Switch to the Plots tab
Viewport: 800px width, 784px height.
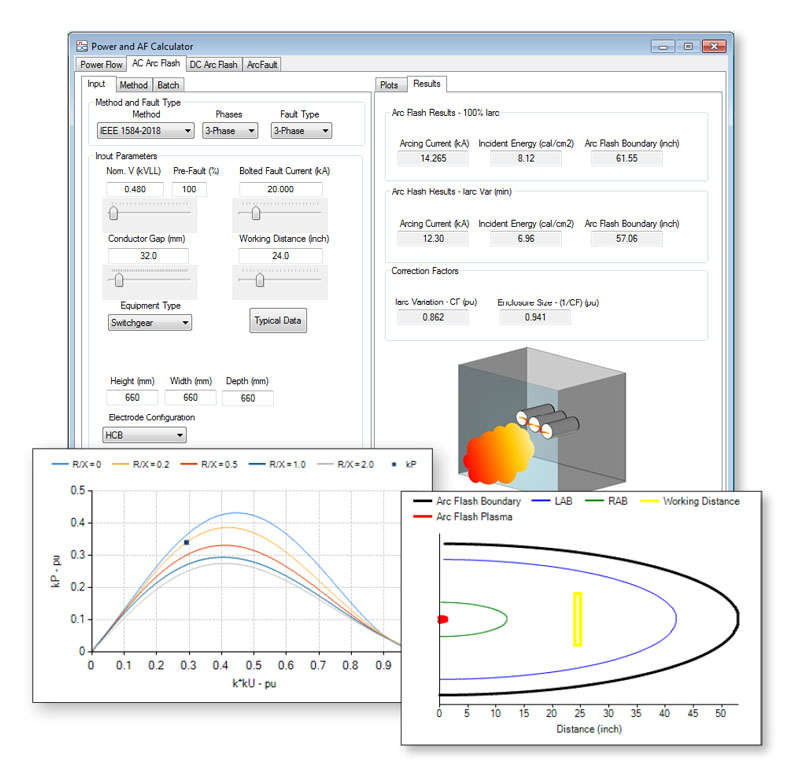click(x=390, y=85)
